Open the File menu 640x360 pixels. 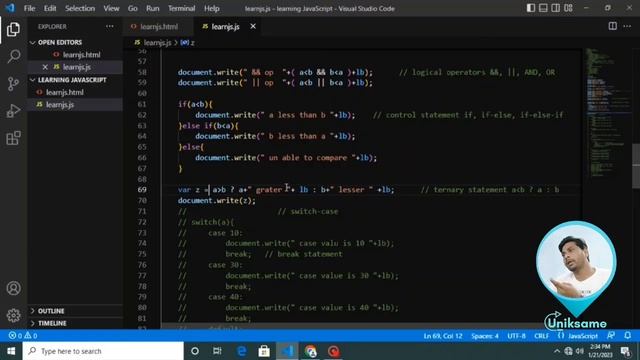click(29, 8)
